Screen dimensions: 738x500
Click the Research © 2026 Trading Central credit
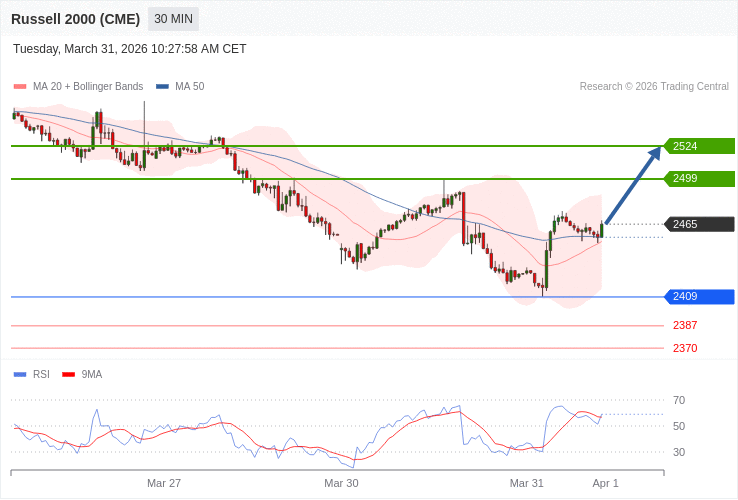[x=654, y=87]
